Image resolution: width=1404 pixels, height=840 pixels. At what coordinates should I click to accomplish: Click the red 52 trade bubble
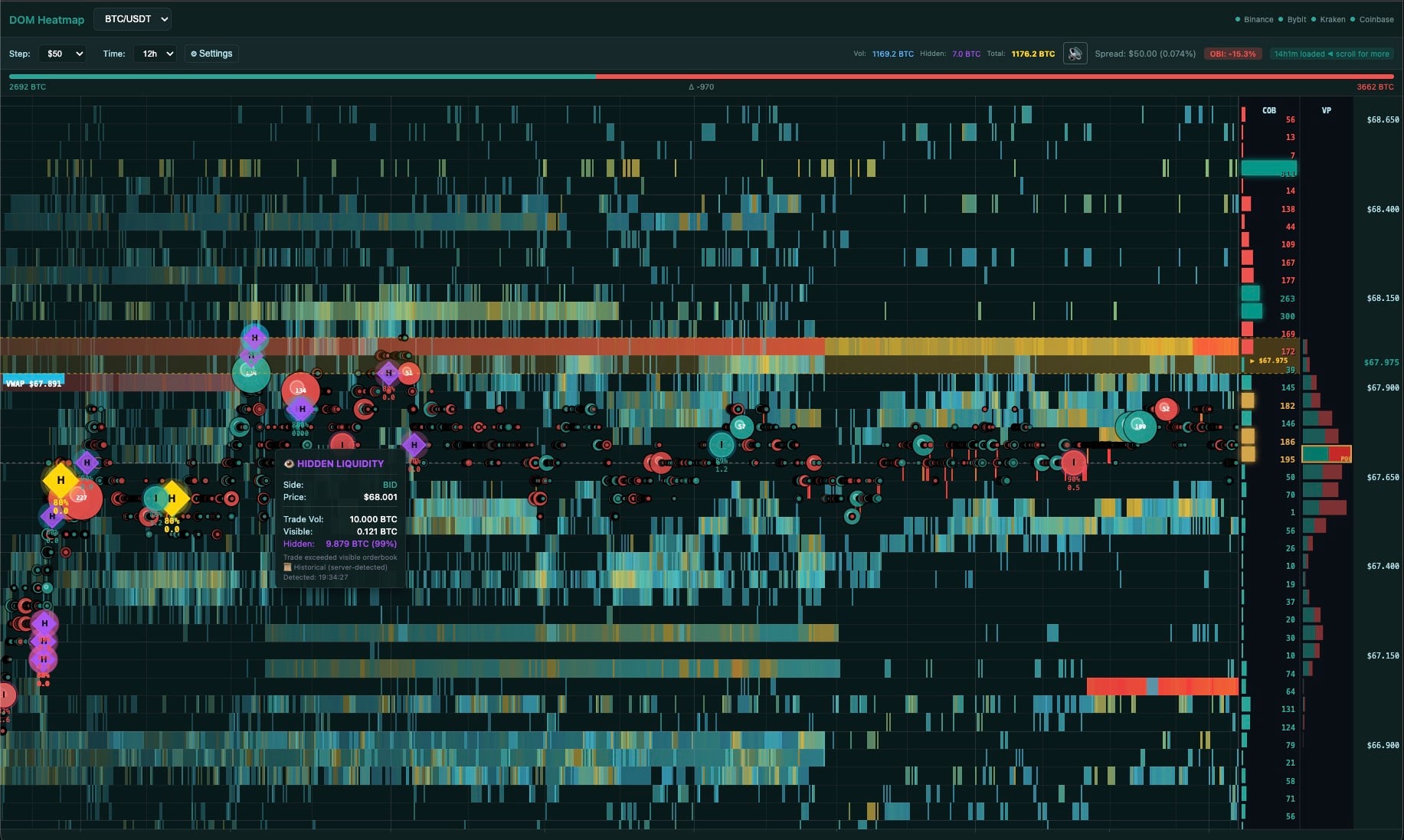[1166, 409]
